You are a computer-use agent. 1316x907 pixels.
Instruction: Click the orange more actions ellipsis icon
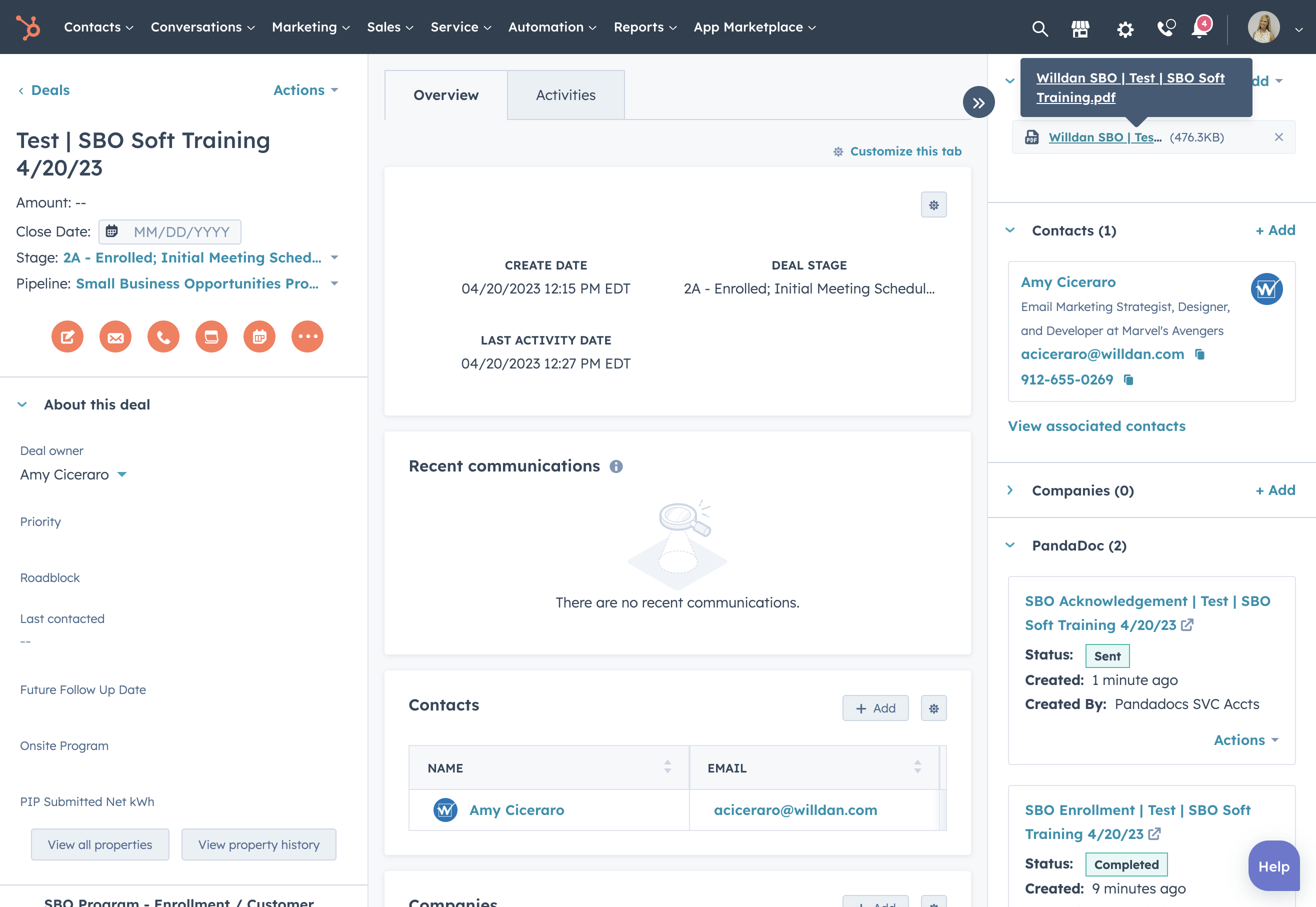coord(307,336)
